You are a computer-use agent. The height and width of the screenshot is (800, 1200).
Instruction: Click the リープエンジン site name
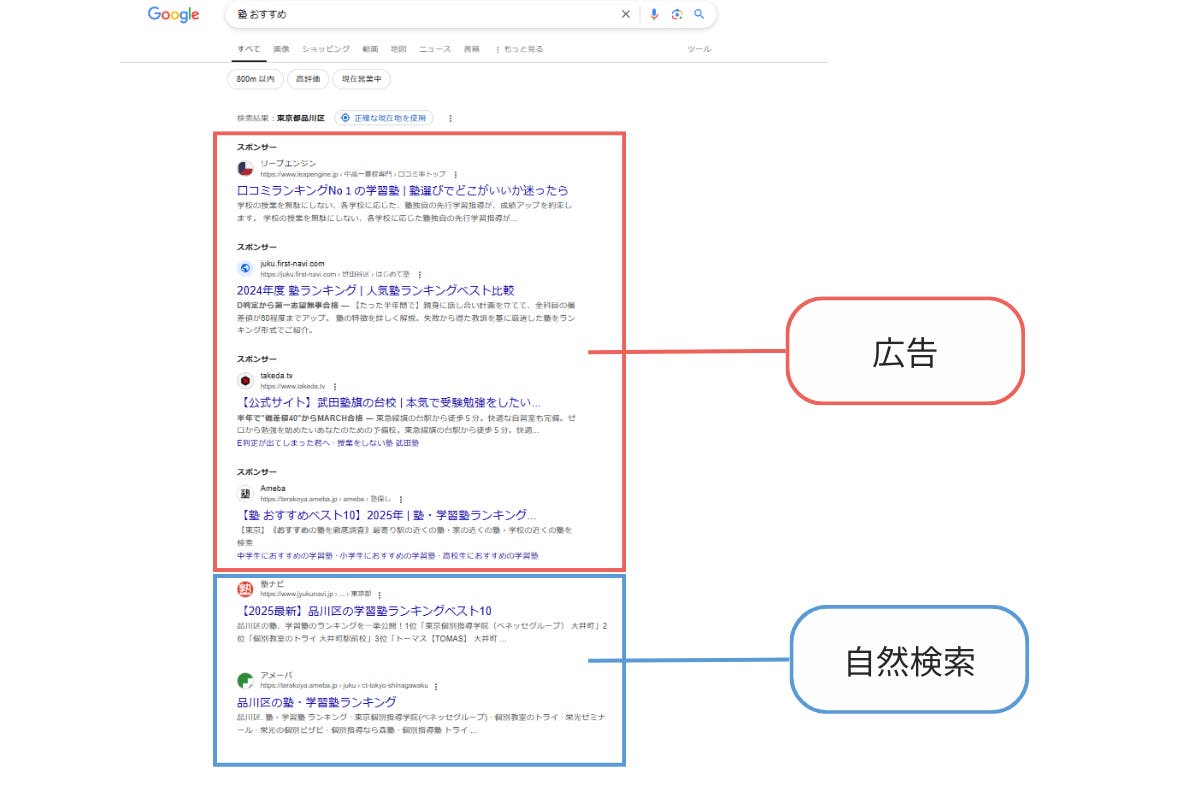[x=288, y=163]
